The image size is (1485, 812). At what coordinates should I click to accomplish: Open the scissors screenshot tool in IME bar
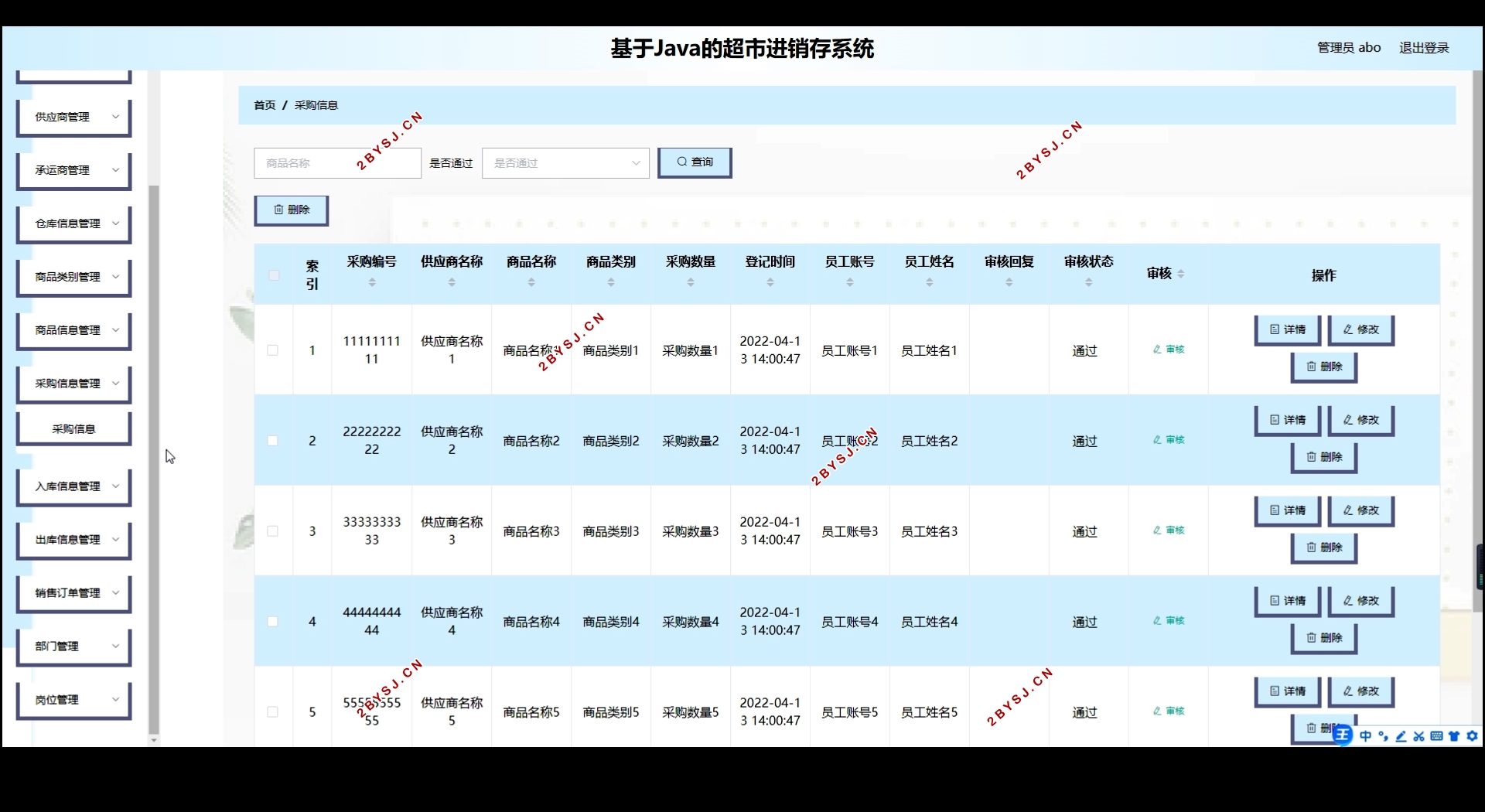click(x=1418, y=736)
